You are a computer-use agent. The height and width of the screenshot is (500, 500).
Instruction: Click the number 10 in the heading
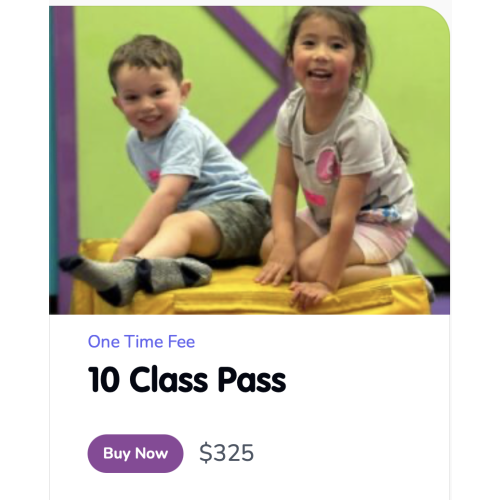(104, 380)
